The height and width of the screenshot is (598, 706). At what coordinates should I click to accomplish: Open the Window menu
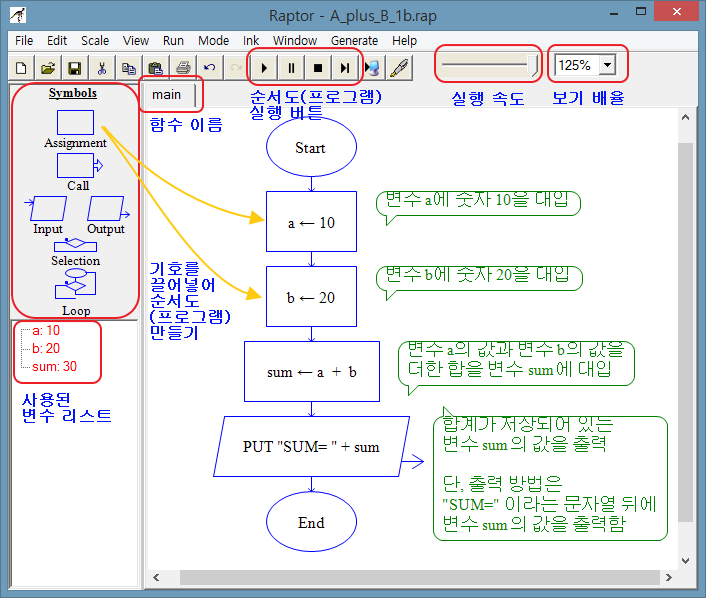tap(295, 41)
